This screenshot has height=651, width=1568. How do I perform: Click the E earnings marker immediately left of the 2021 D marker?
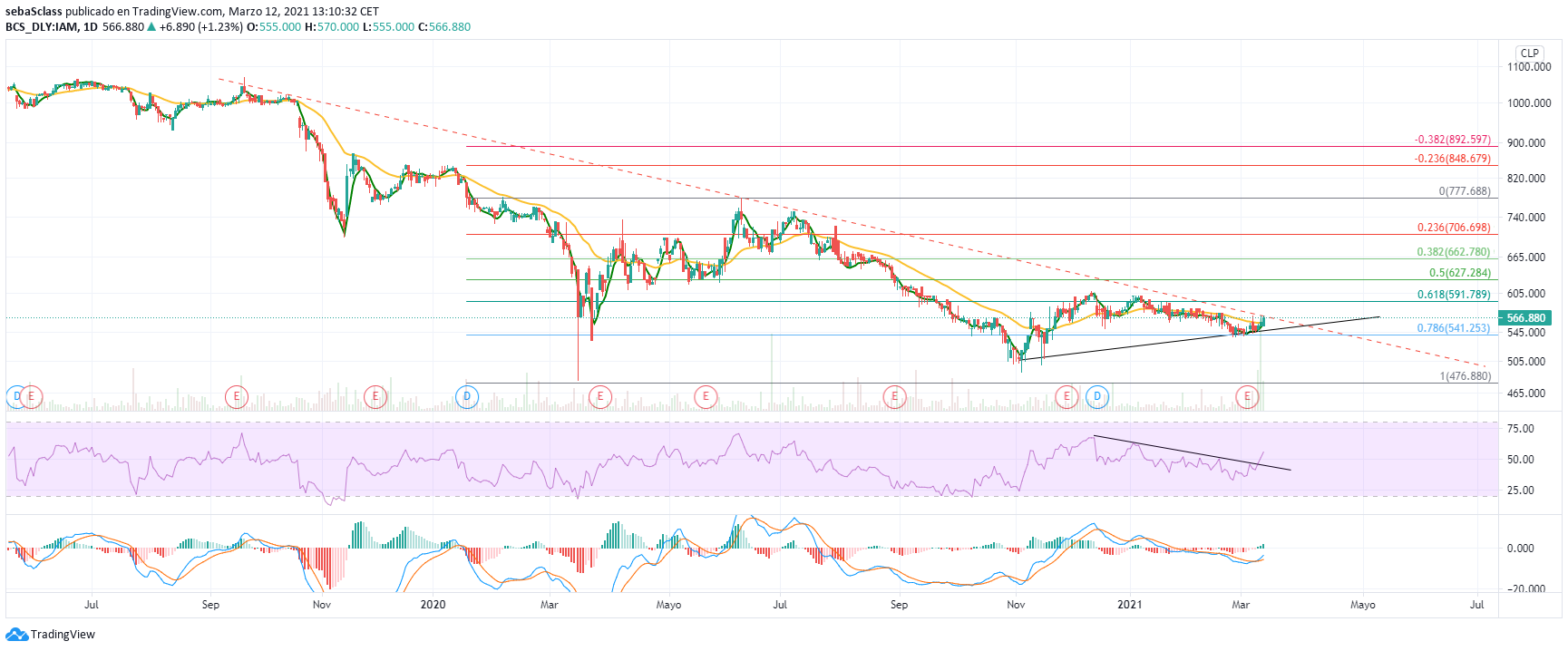(1066, 396)
